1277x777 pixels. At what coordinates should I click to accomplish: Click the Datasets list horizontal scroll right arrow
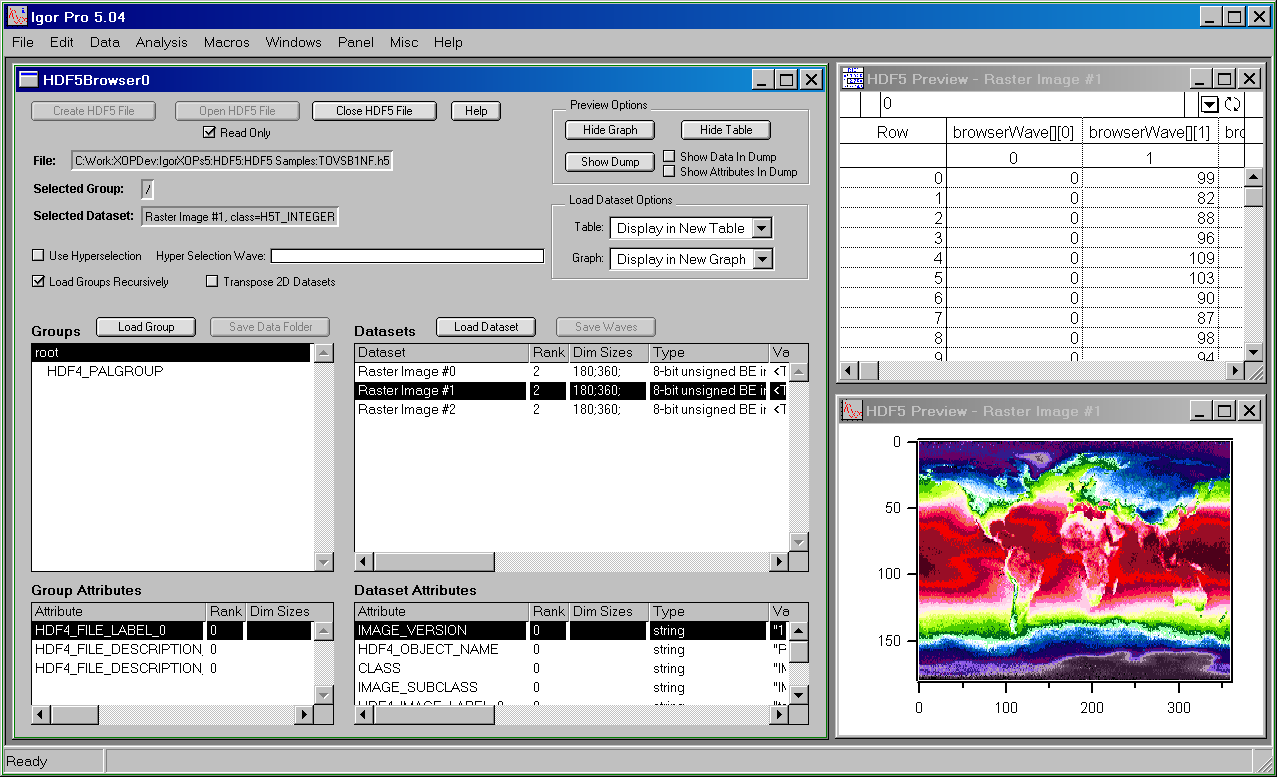point(778,562)
